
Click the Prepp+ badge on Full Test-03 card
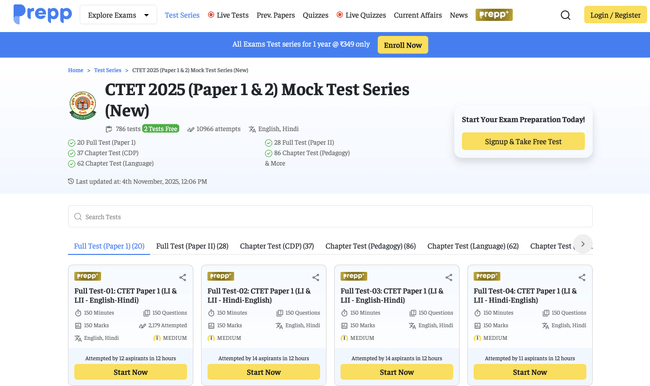[354, 276]
